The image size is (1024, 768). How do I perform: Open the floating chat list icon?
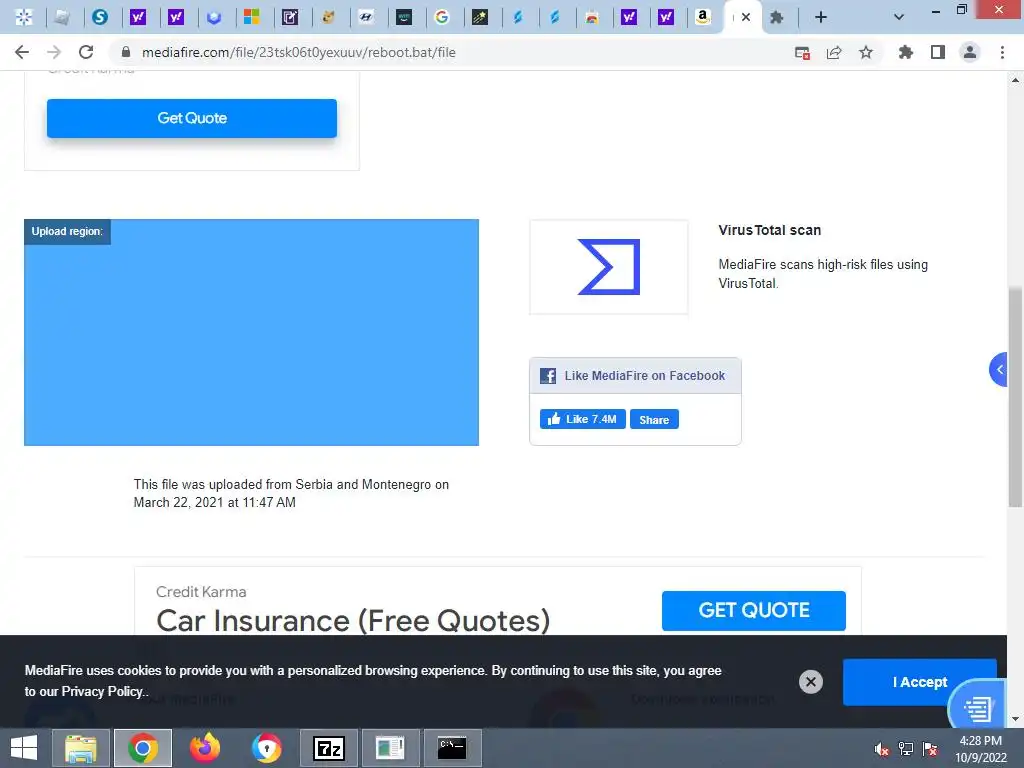(x=978, y=707)
